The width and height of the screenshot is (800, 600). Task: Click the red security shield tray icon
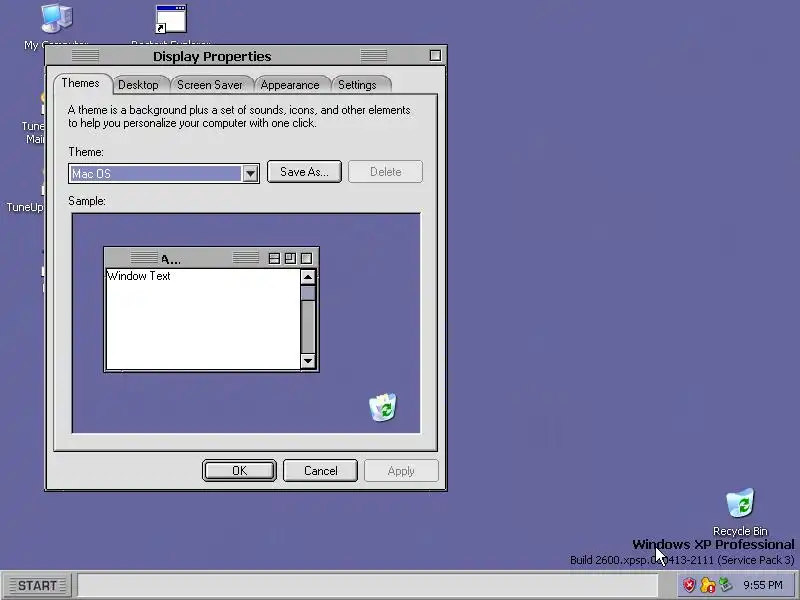click(689, 585)
